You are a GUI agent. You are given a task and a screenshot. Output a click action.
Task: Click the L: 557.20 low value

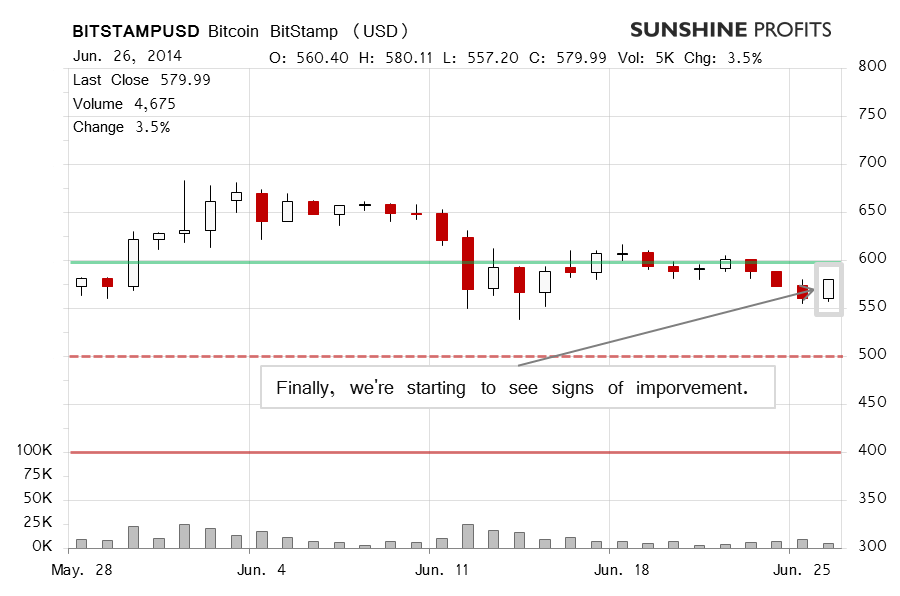tap(480, 58)
